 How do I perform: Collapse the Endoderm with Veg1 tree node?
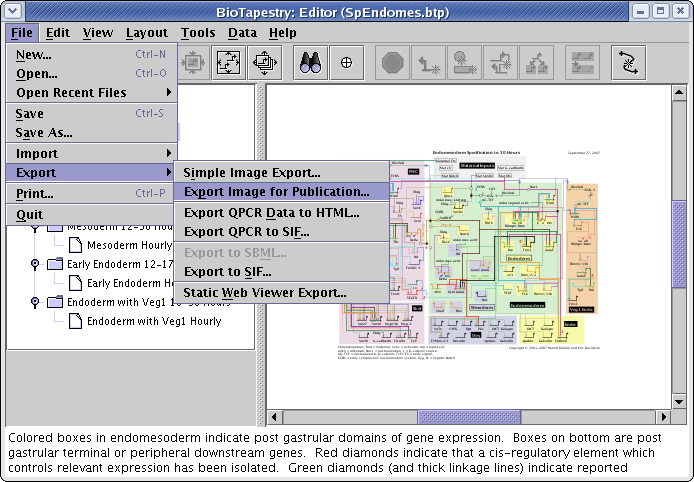[x=36, y=301]
